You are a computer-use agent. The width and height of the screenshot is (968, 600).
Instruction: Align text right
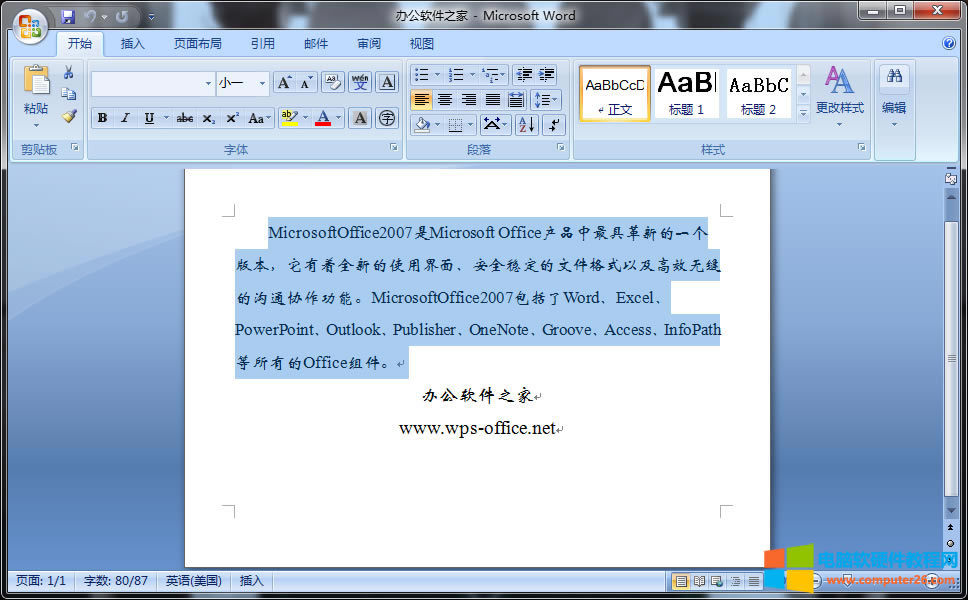click(469, 99)
